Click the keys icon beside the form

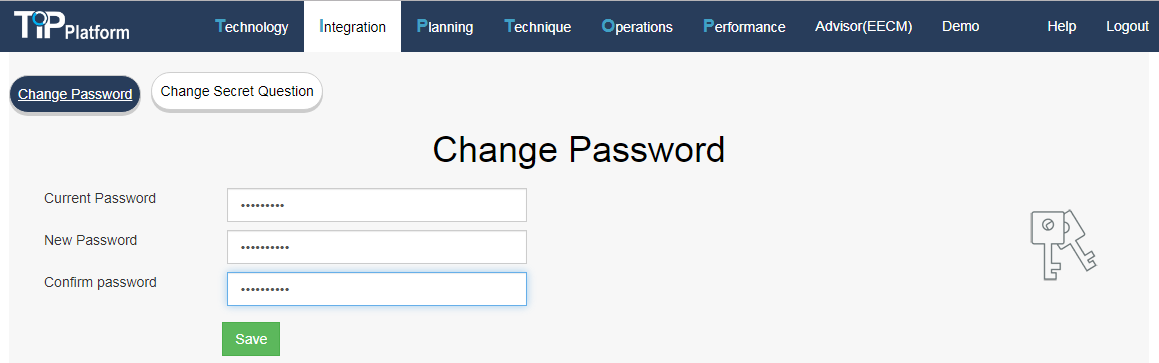(1063, 245)
